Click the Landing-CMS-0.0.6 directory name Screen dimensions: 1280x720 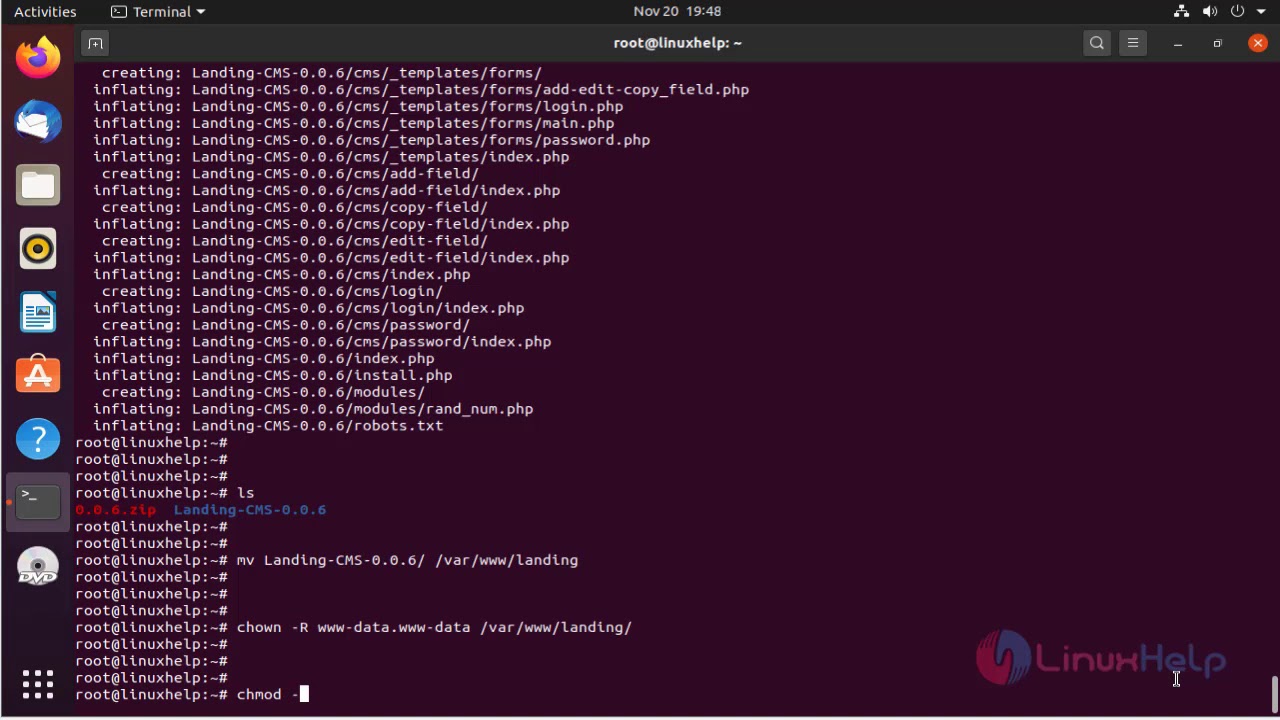click(x=250, y=510)
